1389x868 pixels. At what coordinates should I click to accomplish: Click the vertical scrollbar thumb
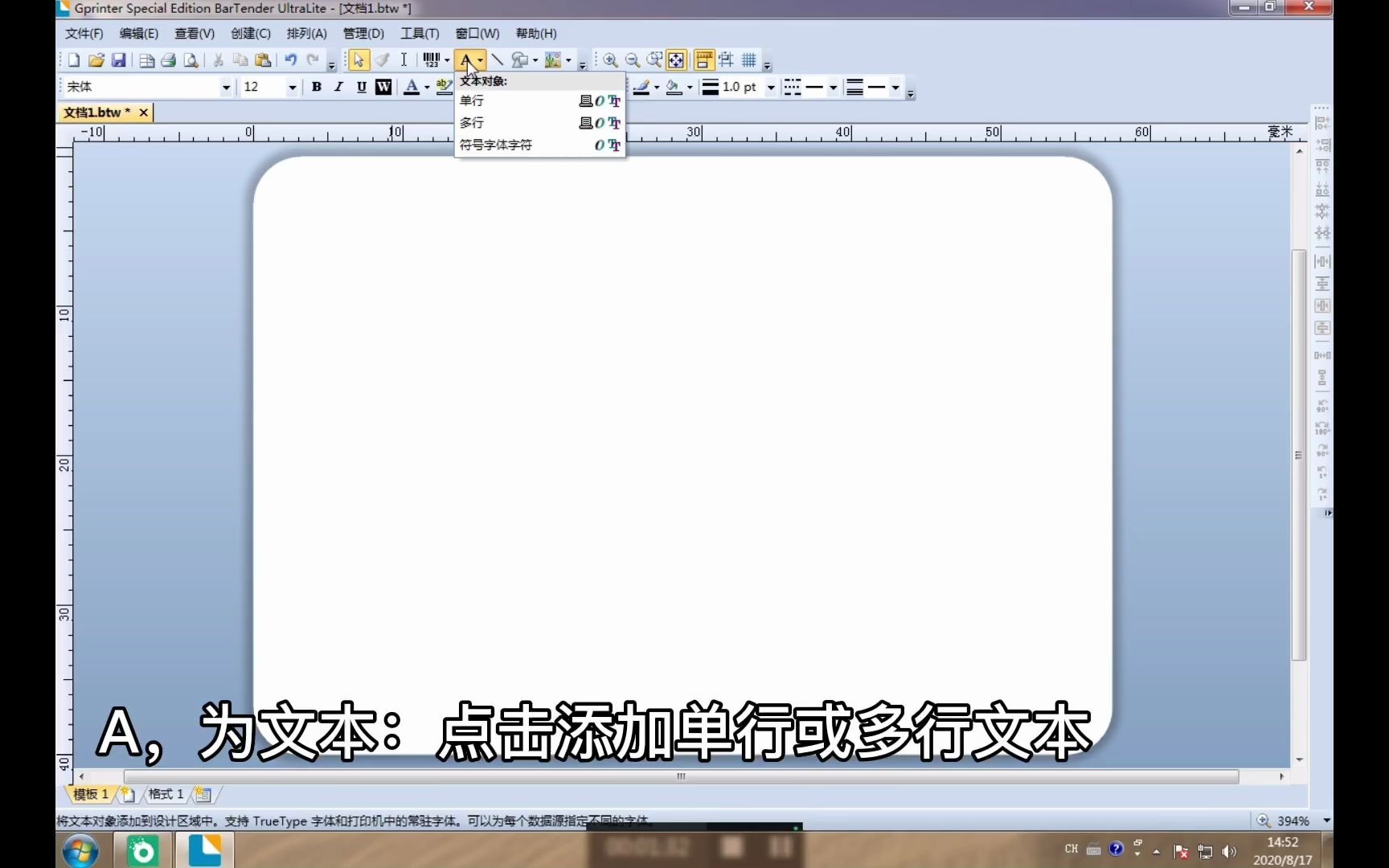coord(1298,455)
